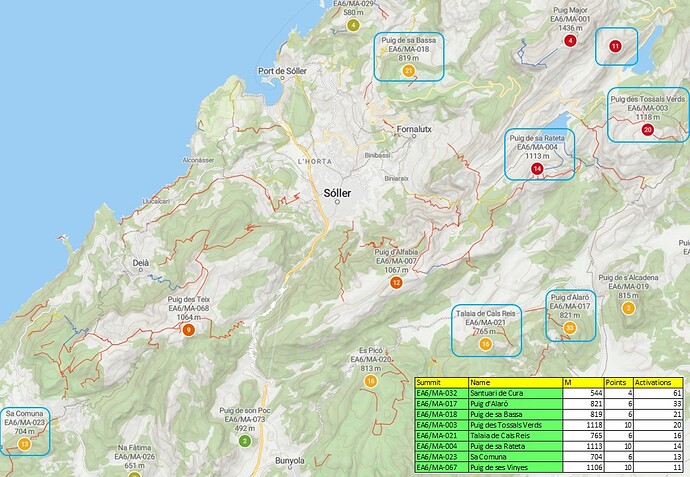Click the Sa Comuna marker numbered 13
This screenshot has height=477, width=690.
point(24,444)
